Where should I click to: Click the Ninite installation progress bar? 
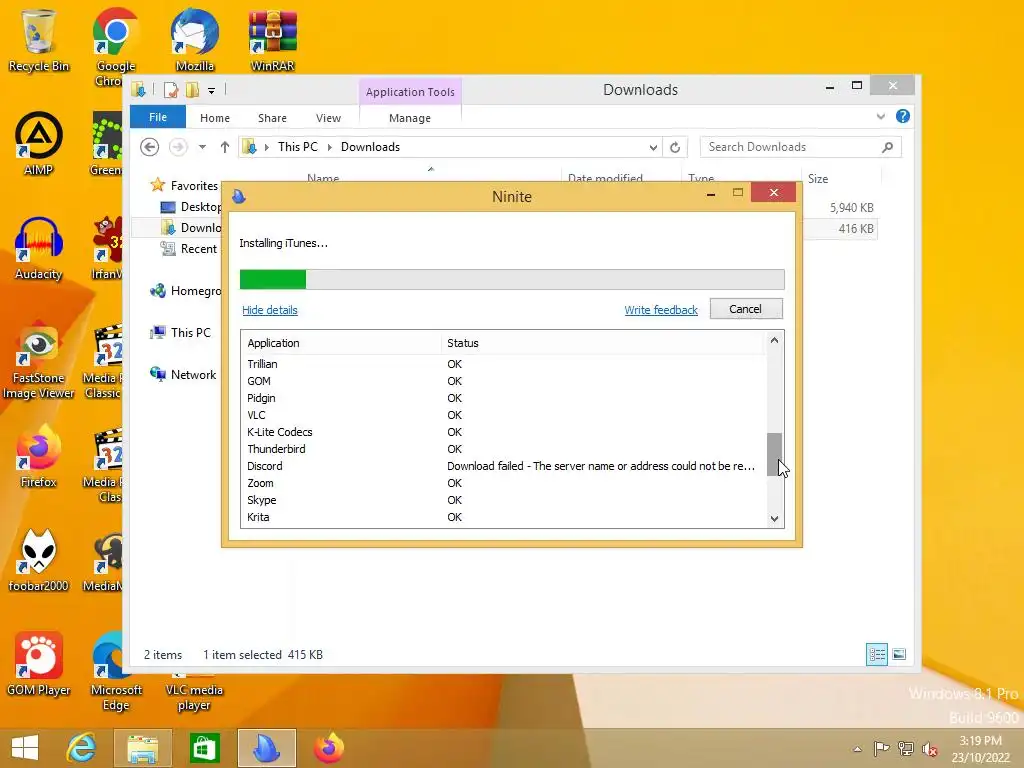(512, 280)
